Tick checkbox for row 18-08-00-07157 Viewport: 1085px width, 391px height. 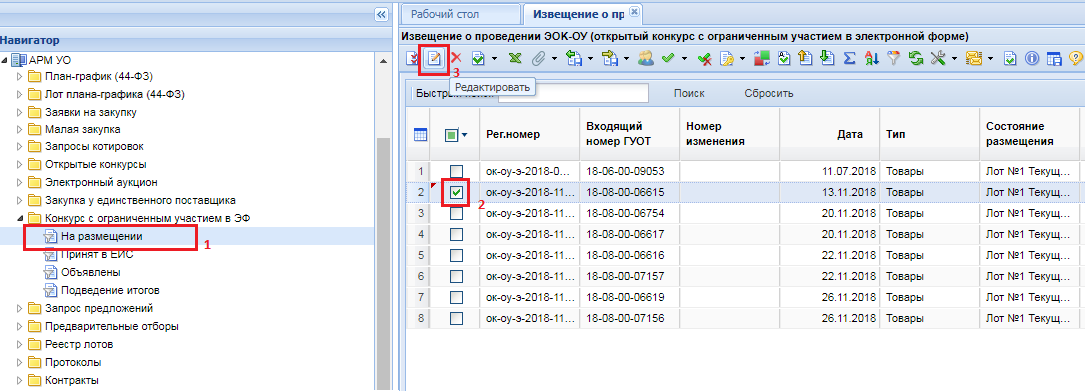point(456,276)
